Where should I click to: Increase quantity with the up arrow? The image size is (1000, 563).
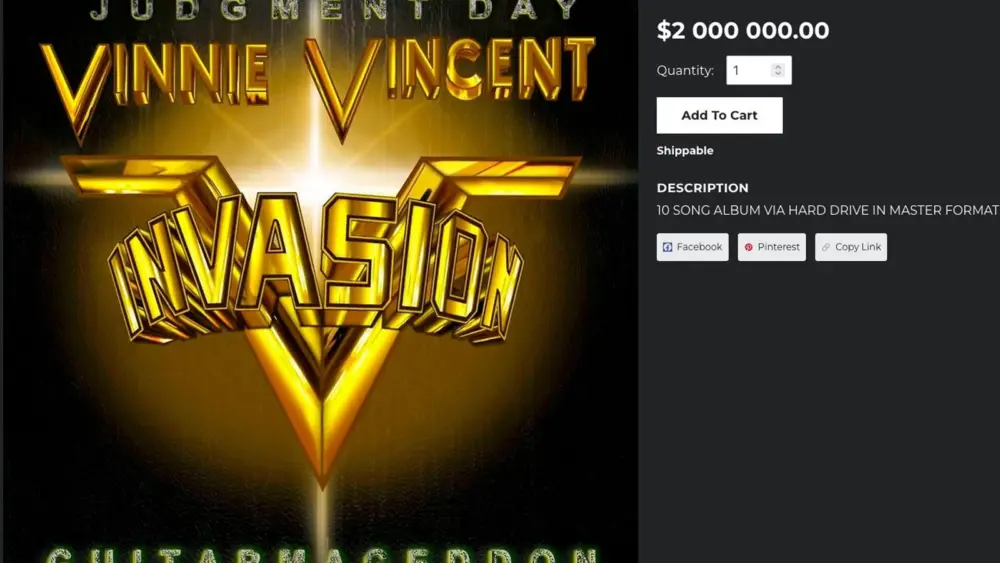pyautogui.click(x=777, y=66)
